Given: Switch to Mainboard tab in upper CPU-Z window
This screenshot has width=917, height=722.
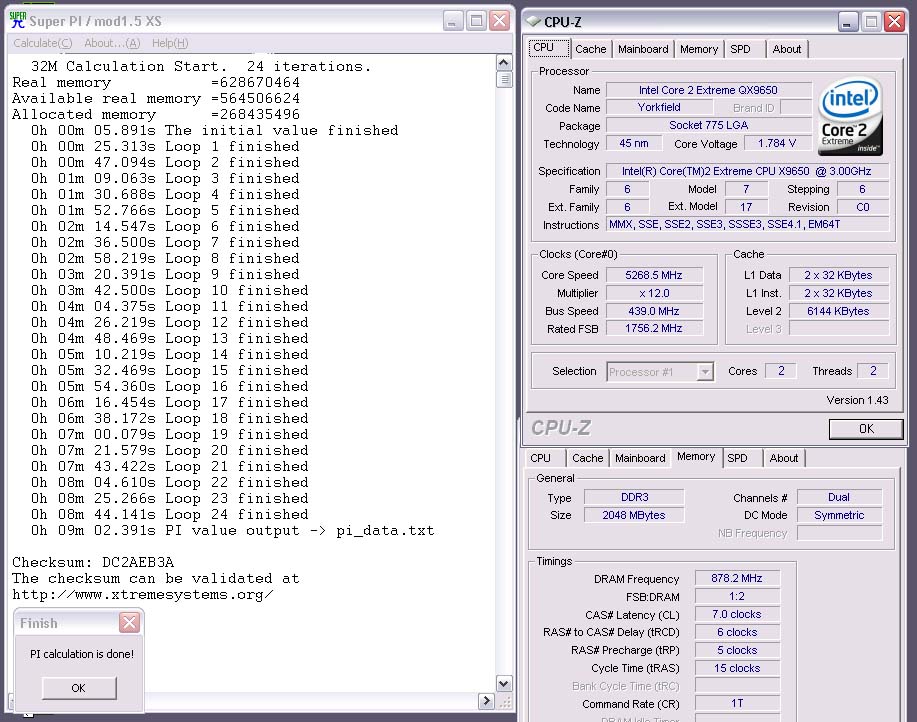Looking at the screenshot, I should [643, 49].
